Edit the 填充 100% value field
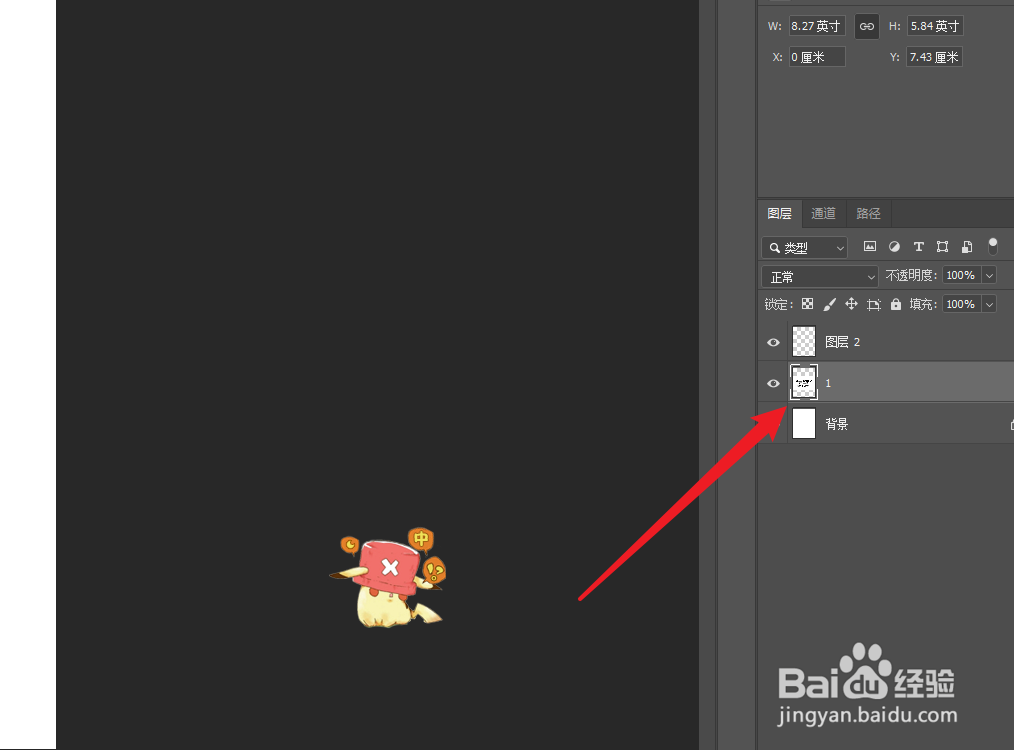The image size is (1014, 750). tap(961, 304)
